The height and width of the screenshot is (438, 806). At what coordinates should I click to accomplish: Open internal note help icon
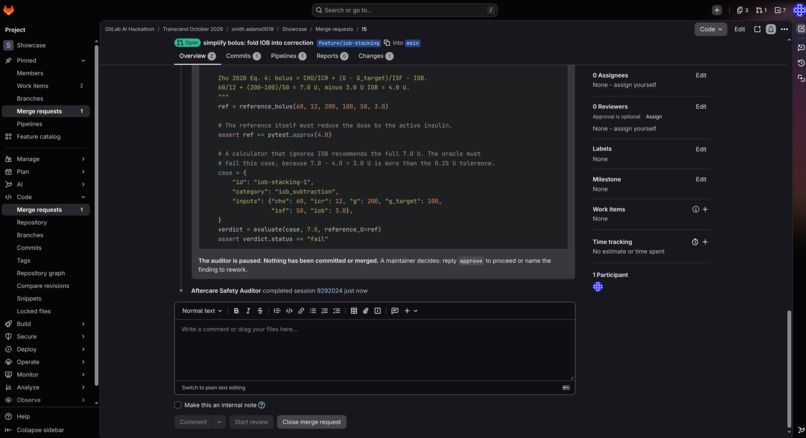click(262, 405)
